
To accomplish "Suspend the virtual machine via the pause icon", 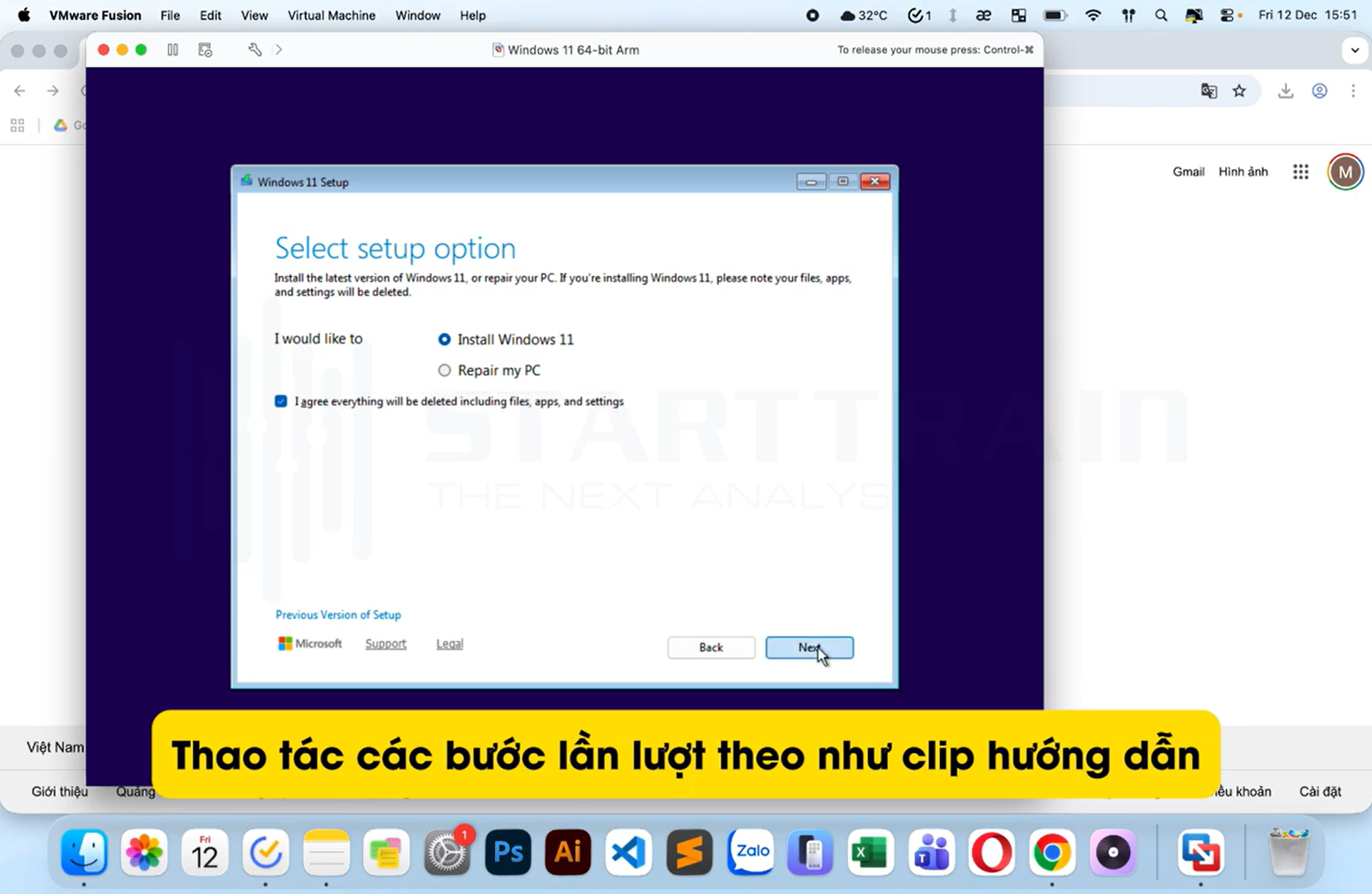I will coord(172,50).
